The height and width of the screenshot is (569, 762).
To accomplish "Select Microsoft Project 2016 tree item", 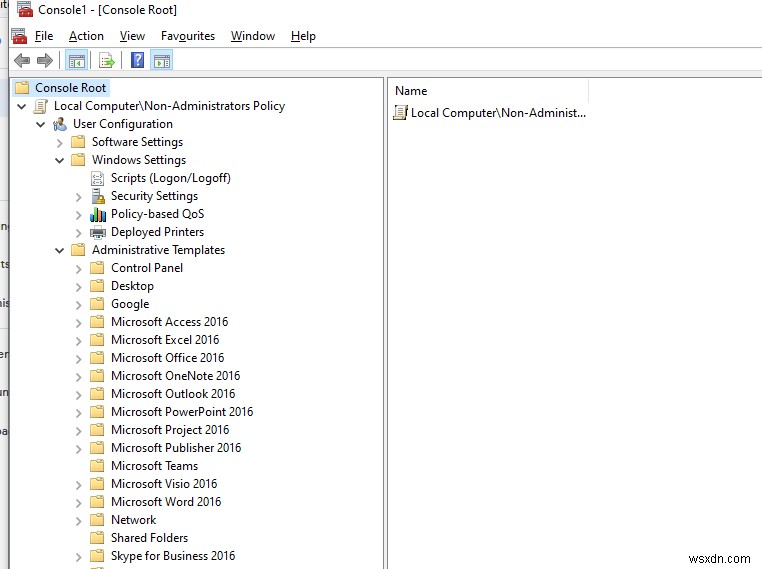I will [x=170, y=430].
